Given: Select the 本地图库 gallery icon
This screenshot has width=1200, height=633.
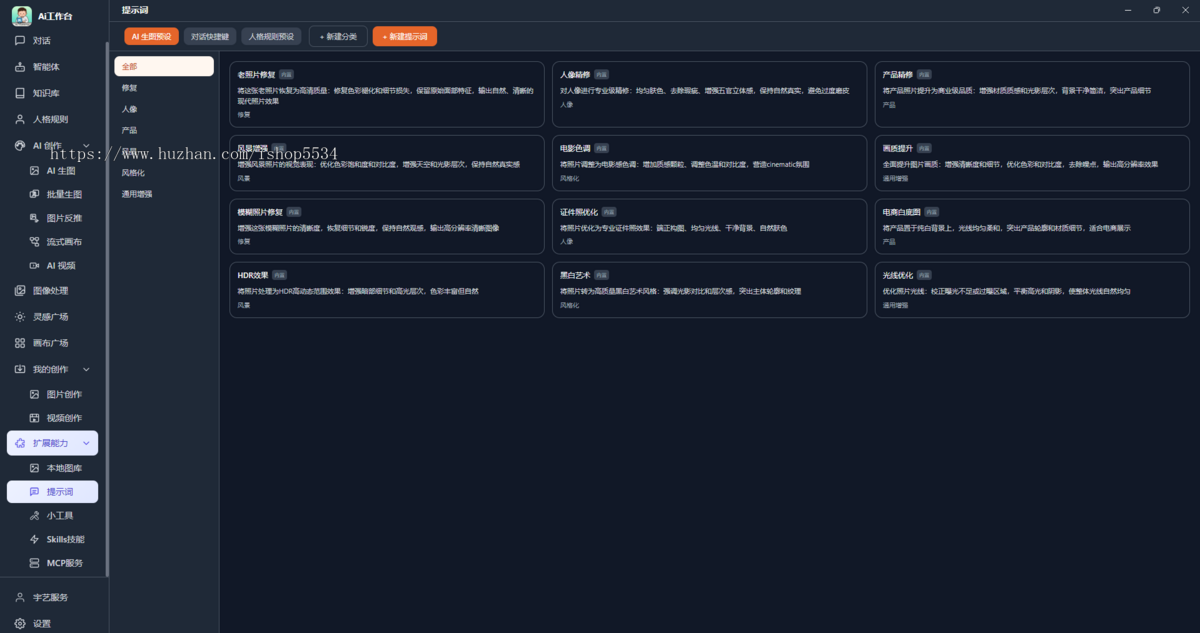Looking at the screenshot, I should (x=34, y=468).
